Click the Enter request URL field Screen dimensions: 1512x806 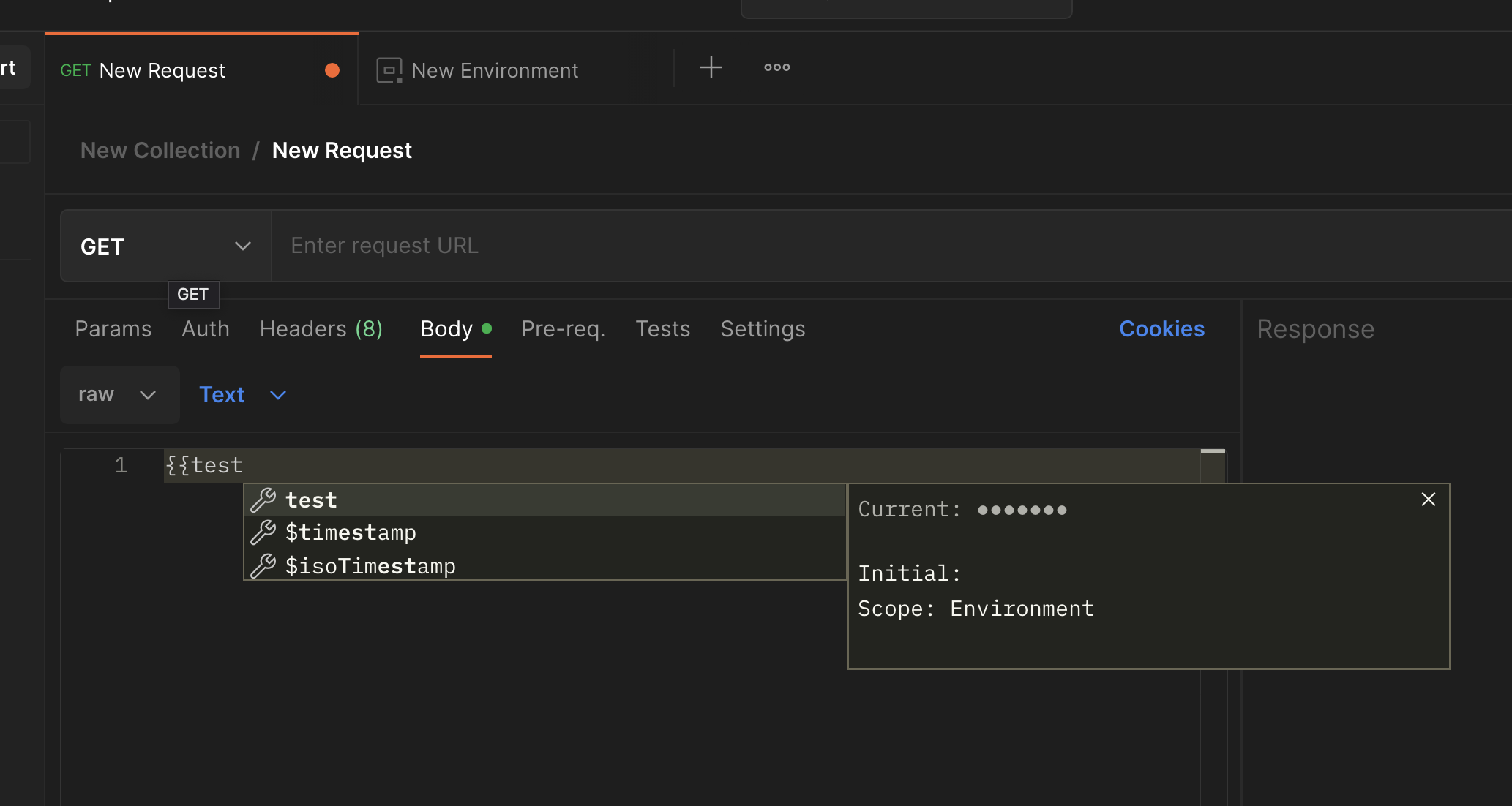(x=512, y=245)
